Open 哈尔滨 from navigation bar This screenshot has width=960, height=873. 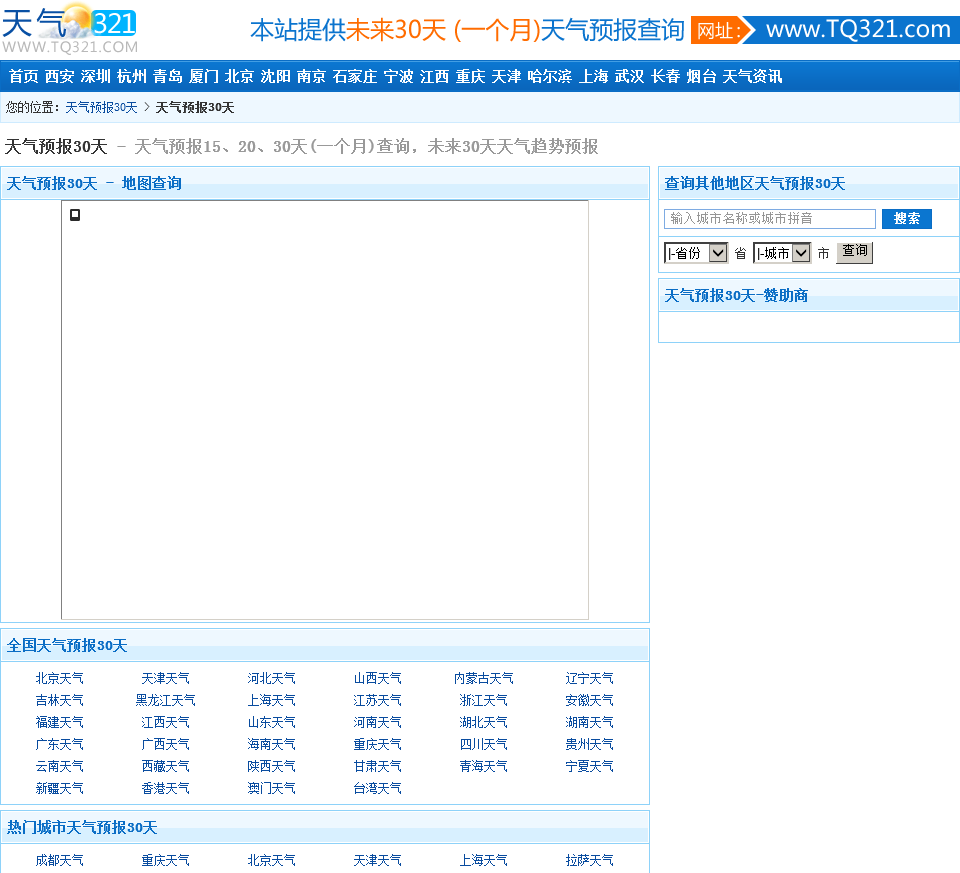pos(550,77)
